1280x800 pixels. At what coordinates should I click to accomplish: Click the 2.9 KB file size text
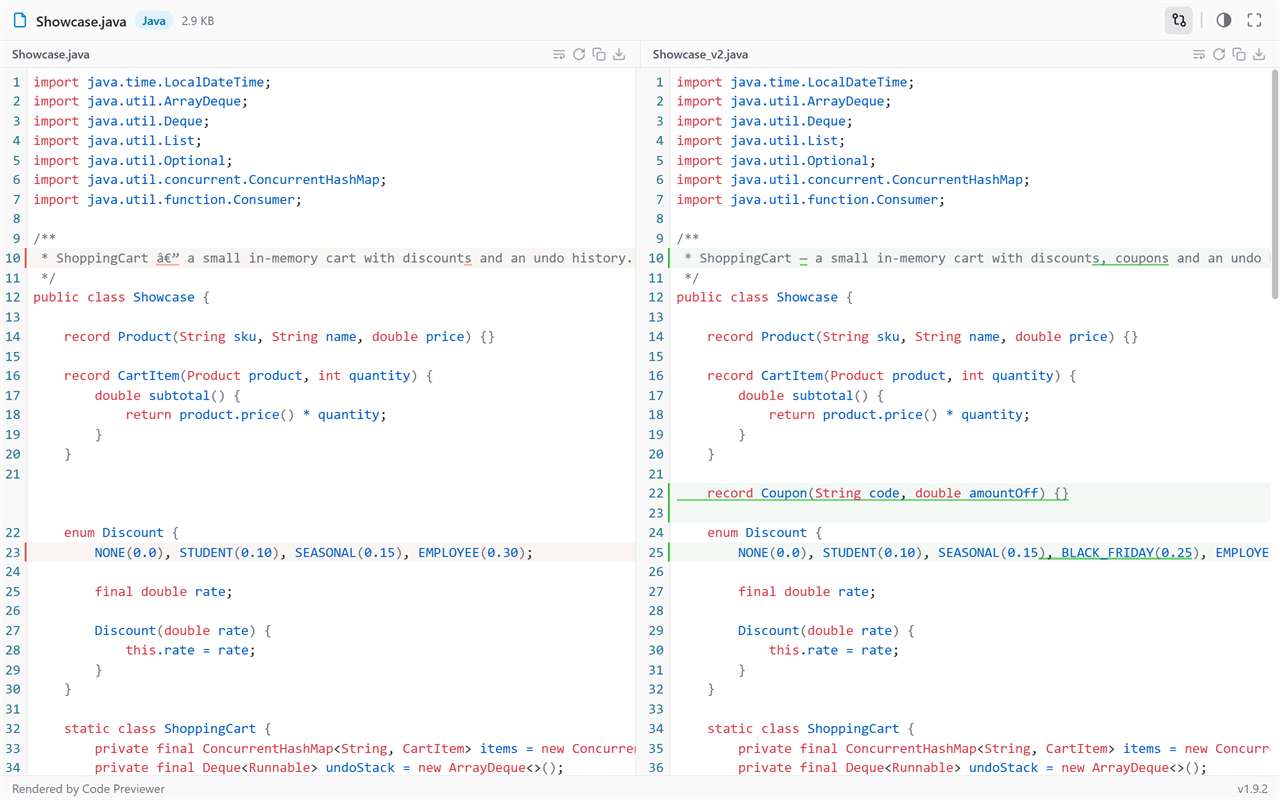198,21
